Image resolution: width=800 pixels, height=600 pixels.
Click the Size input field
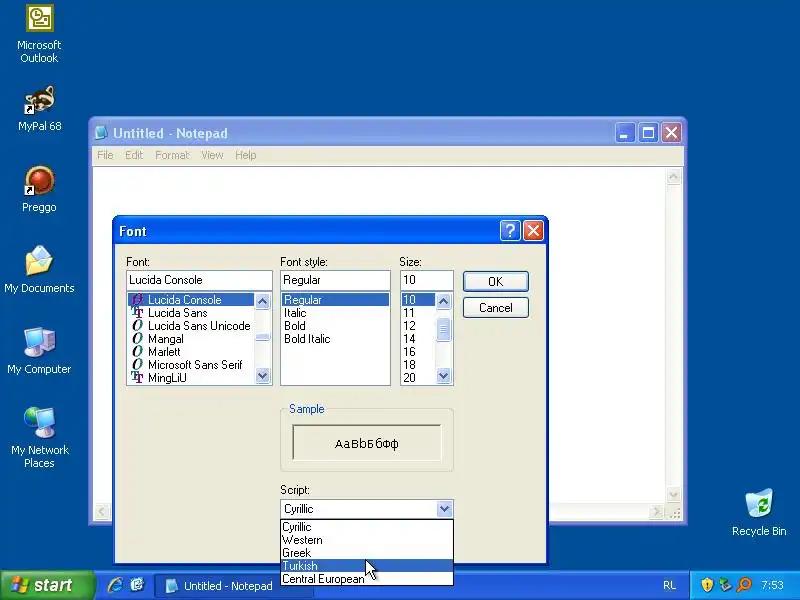click(427, 280)
